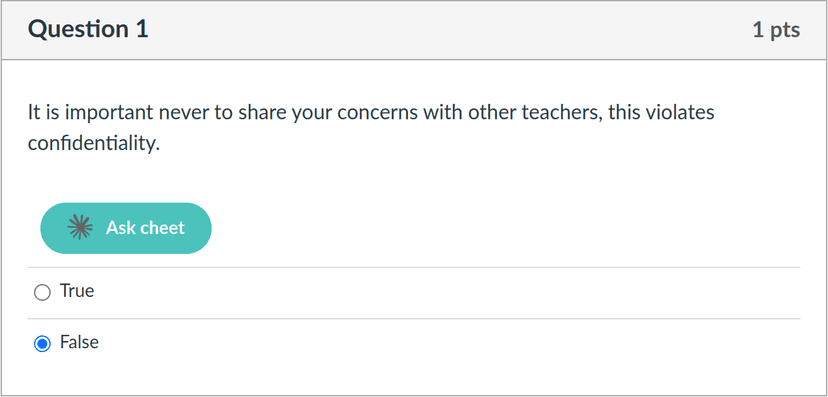This screenshot has height=397, width=828.
Task: Click the gray Question 1 header bar
Action: (414, 30)
